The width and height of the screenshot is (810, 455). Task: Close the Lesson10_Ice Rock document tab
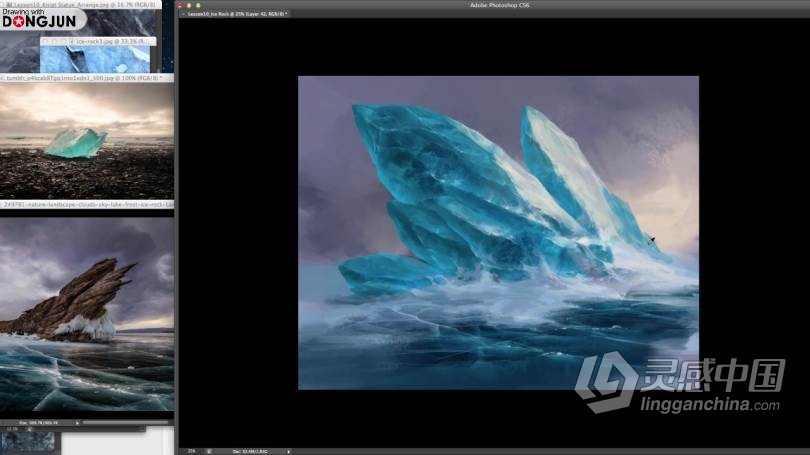pos(183,14)
